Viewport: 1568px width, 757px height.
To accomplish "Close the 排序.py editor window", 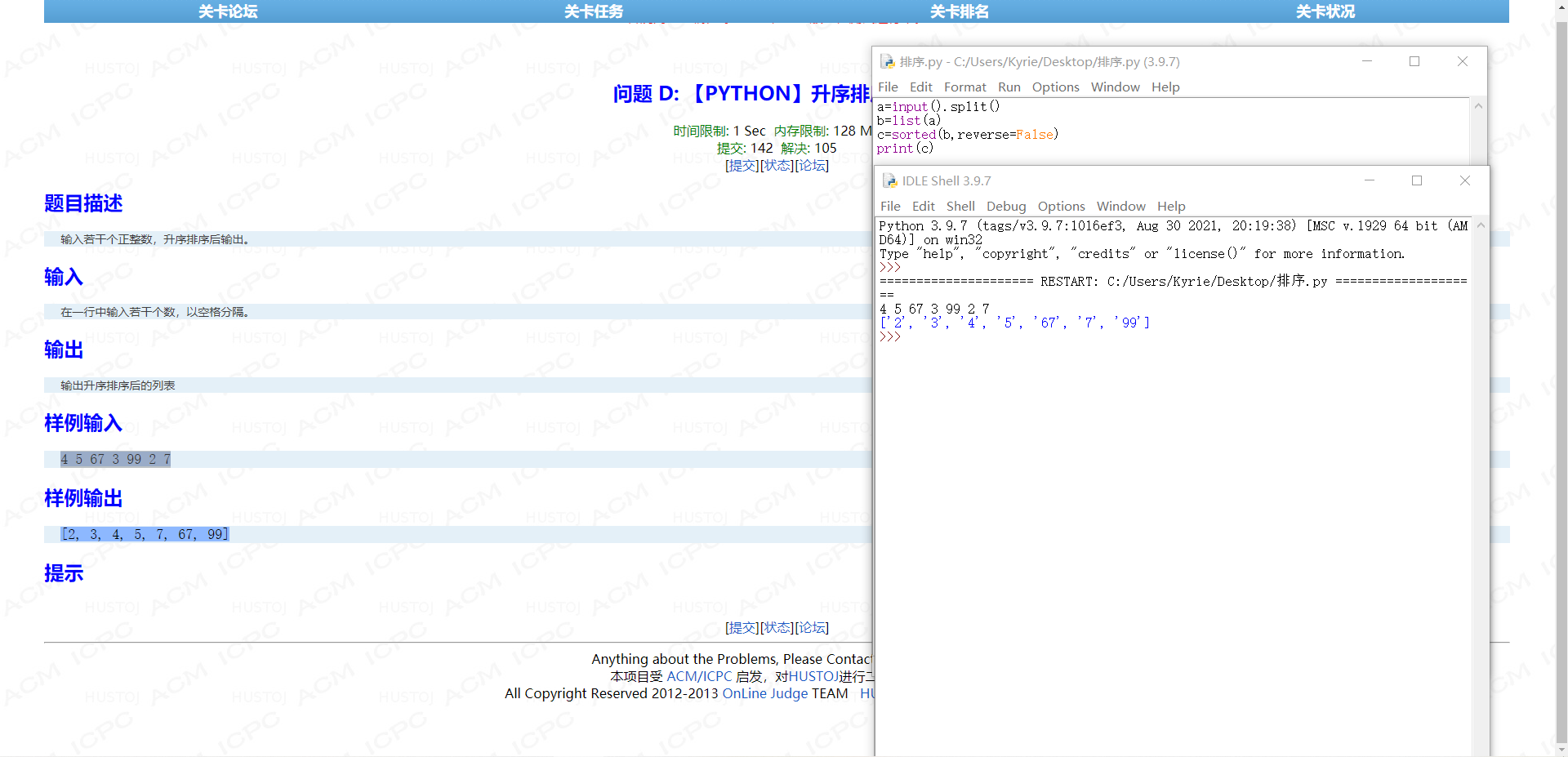I will click(x=1463, y=61).
